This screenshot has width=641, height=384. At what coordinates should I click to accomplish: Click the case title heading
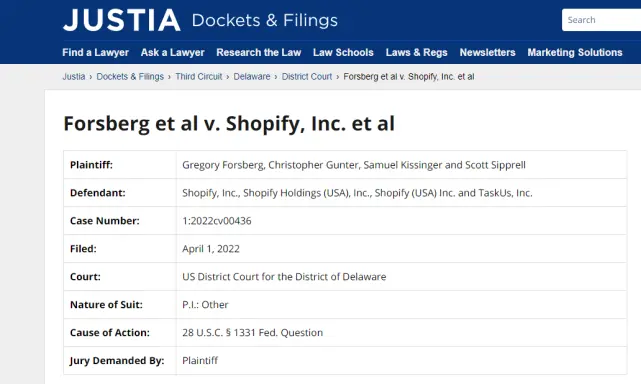pyautogui.click(x=229, y=124)
